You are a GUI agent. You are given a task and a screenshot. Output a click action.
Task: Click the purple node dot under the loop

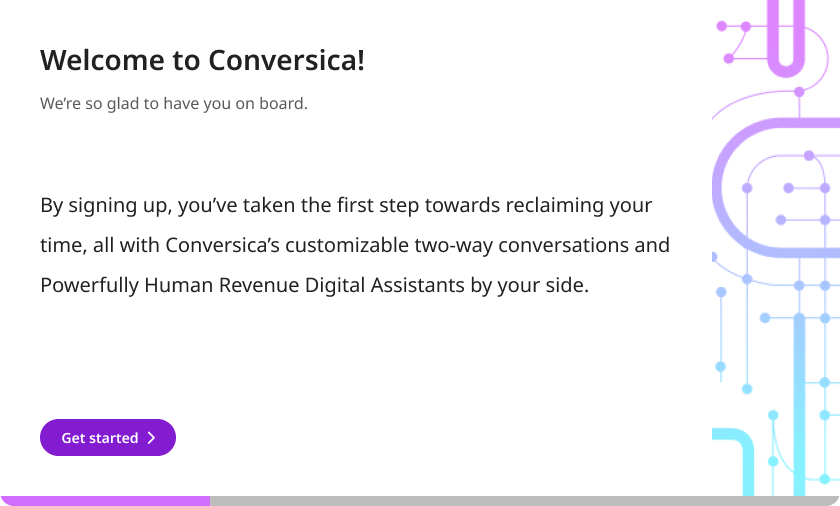click(799, 92)
